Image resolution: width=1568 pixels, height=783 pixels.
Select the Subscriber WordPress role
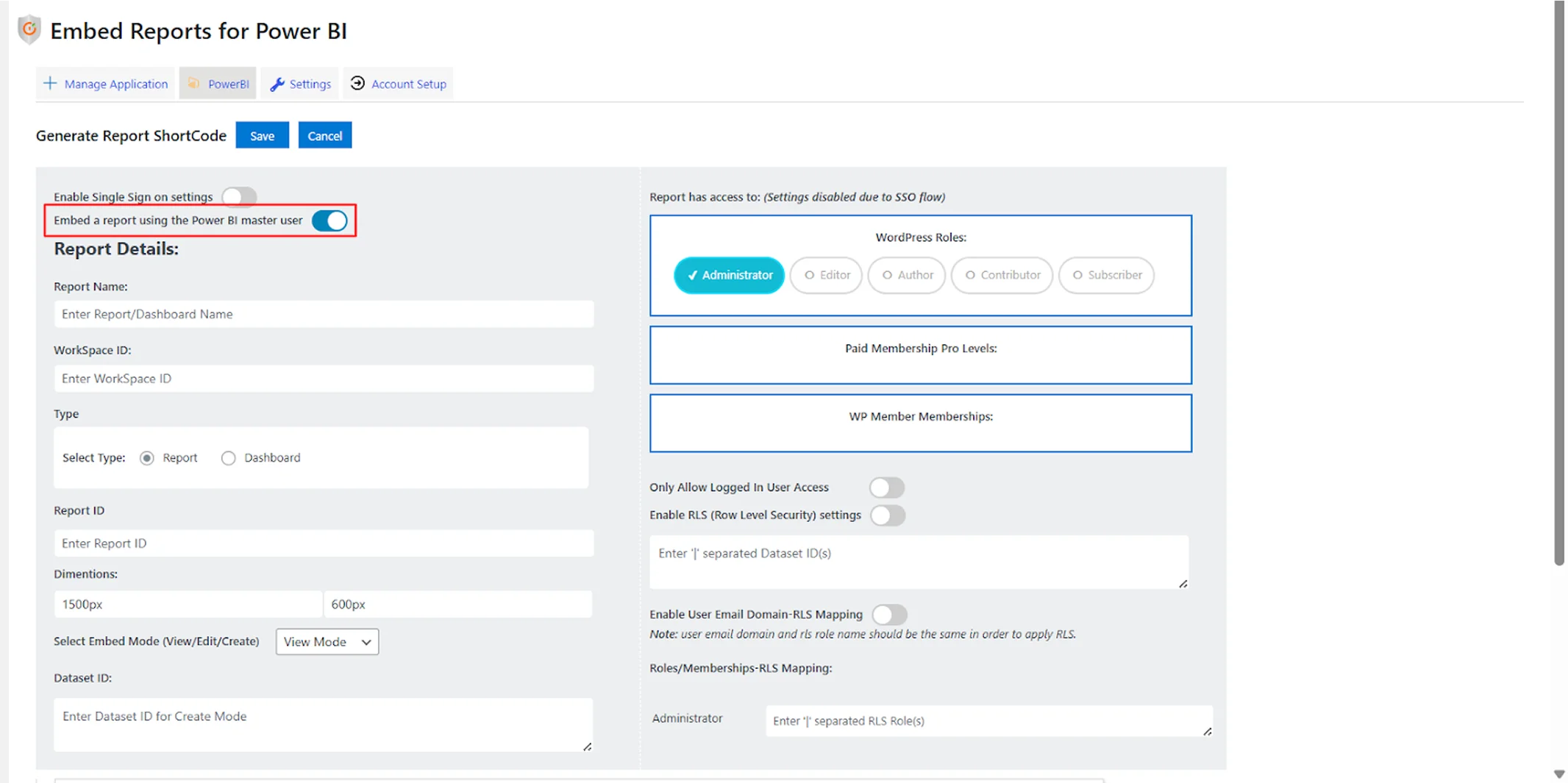(1106, 275)
